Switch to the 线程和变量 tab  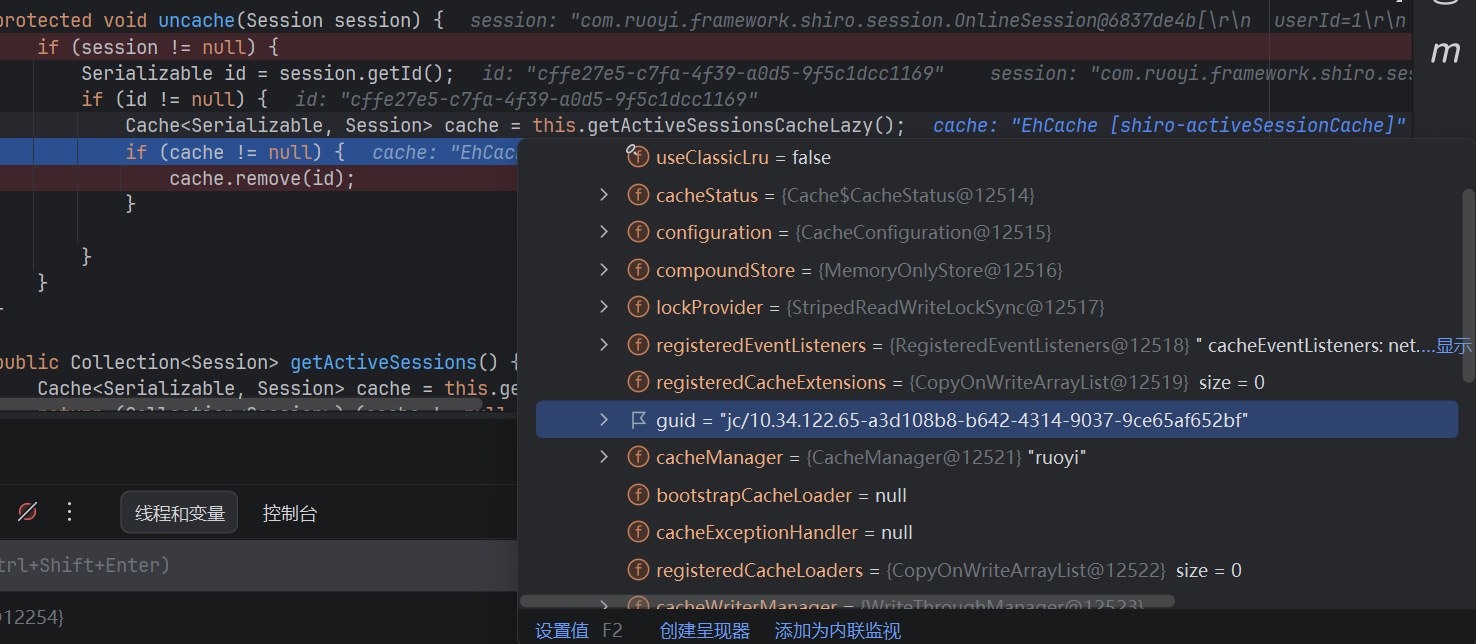(179, 513)
